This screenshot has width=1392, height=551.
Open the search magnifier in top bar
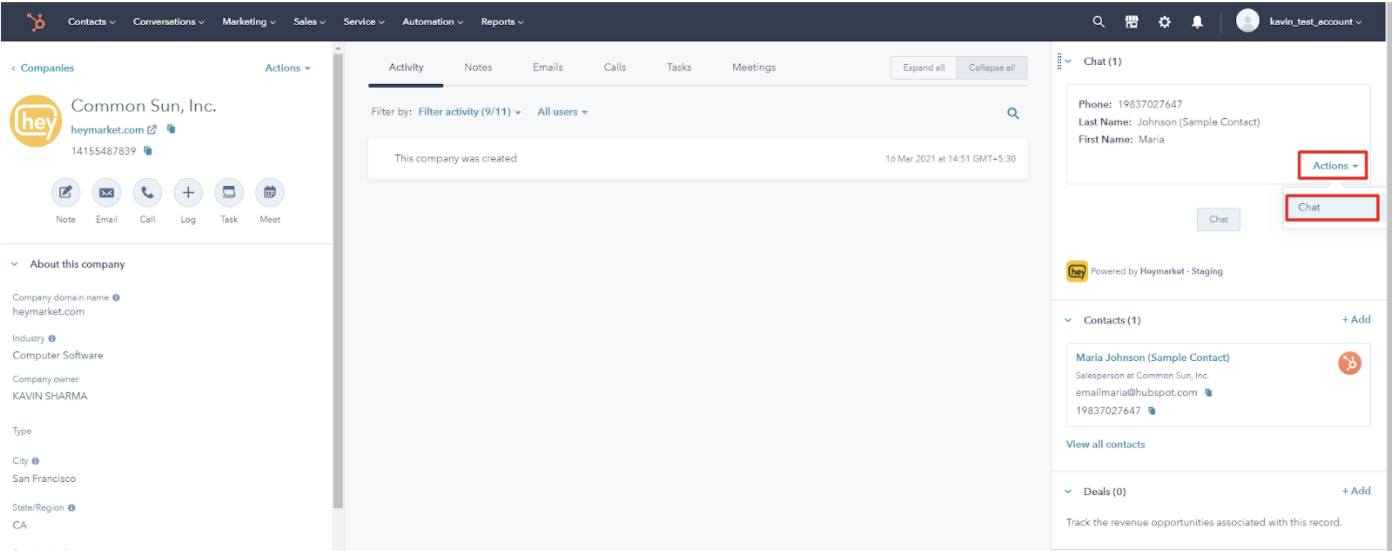[x=1099, y=21]
